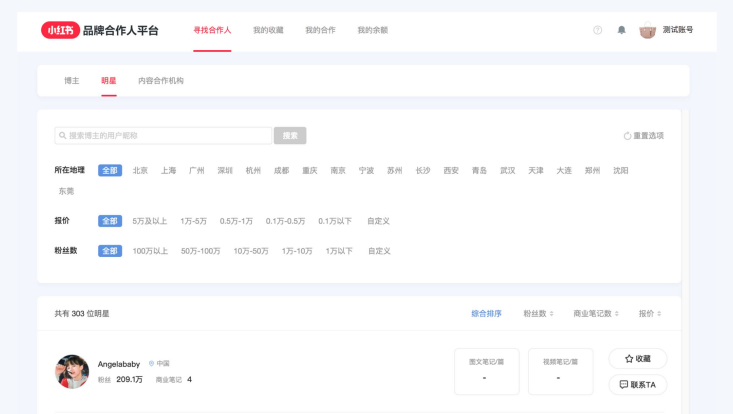Screen dimensions: 733x414
Task: Filter location by 宁波
Action: (x=366, y=171)
